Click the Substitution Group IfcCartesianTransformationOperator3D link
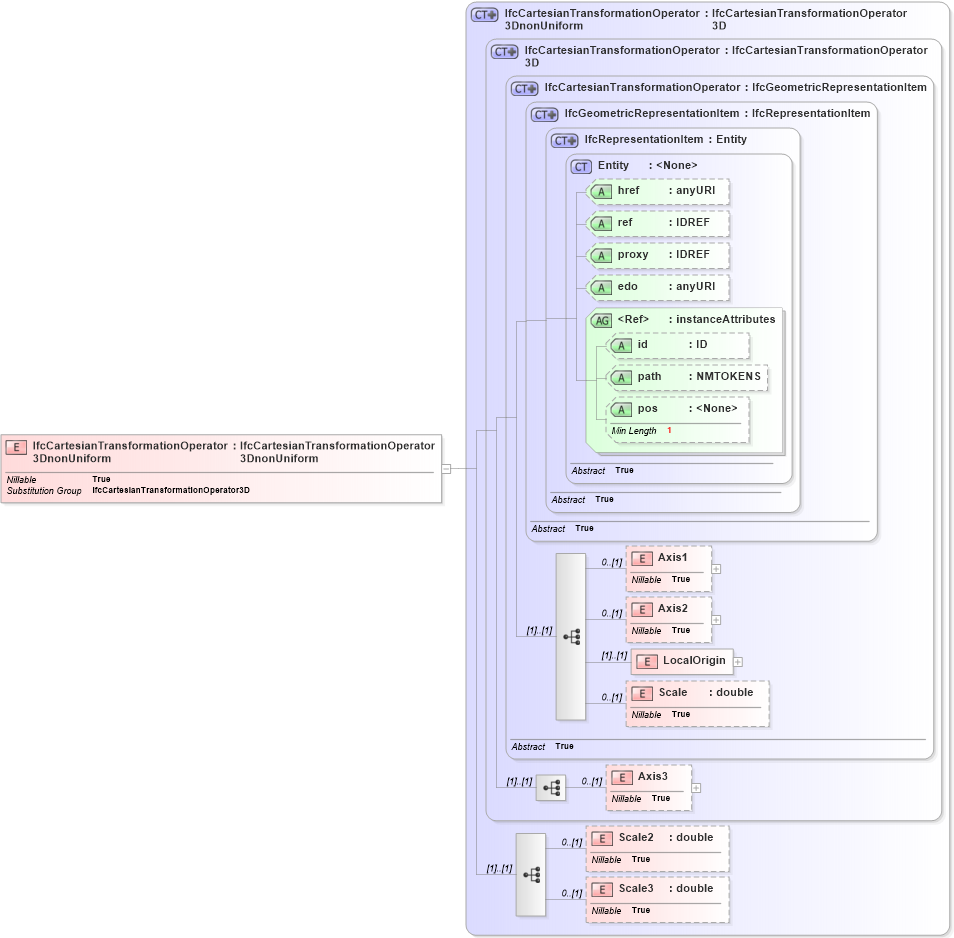The height and width of the screenshot is (938, 954). click(x=172, y=491)
